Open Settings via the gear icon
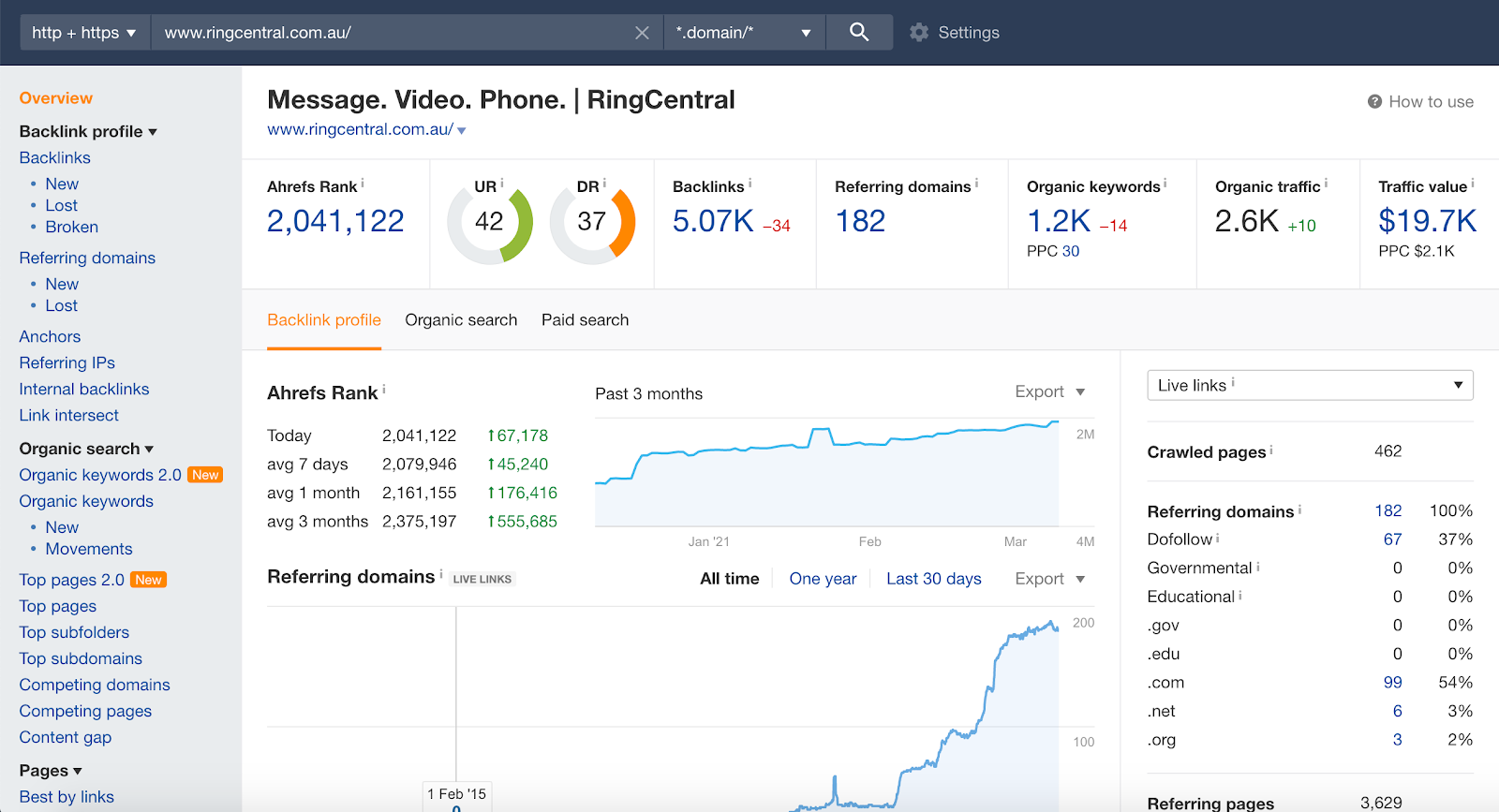The width and height of the screenshot is (1499, 812). (919, 33)
